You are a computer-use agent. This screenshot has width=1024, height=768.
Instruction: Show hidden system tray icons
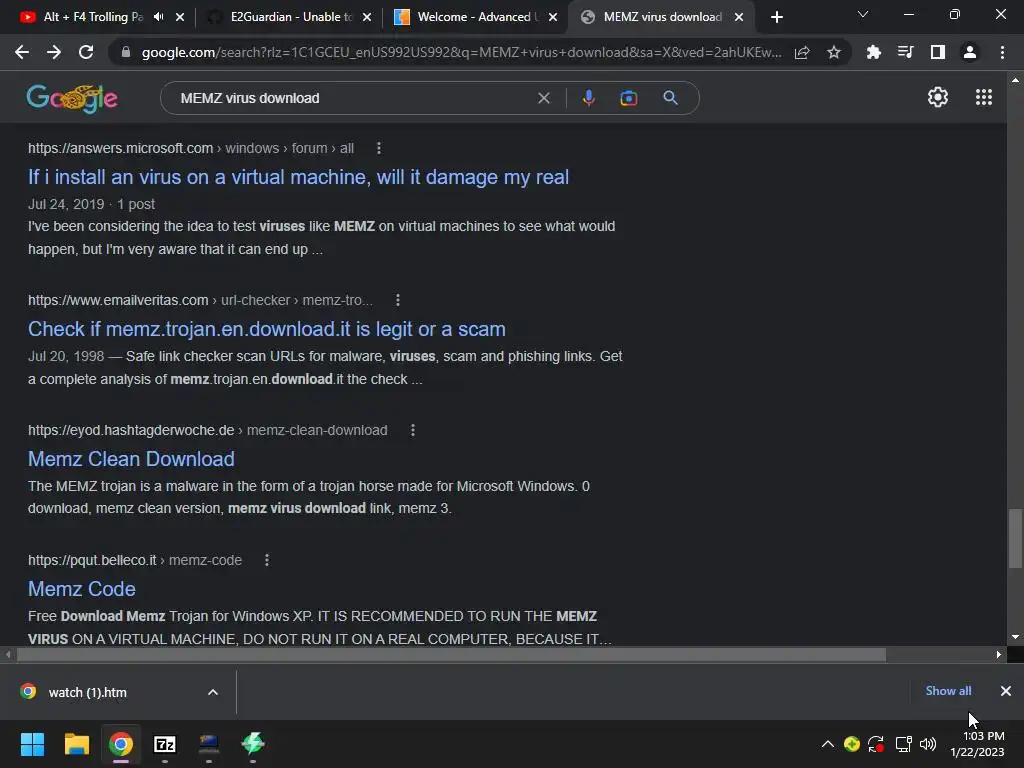827,744
